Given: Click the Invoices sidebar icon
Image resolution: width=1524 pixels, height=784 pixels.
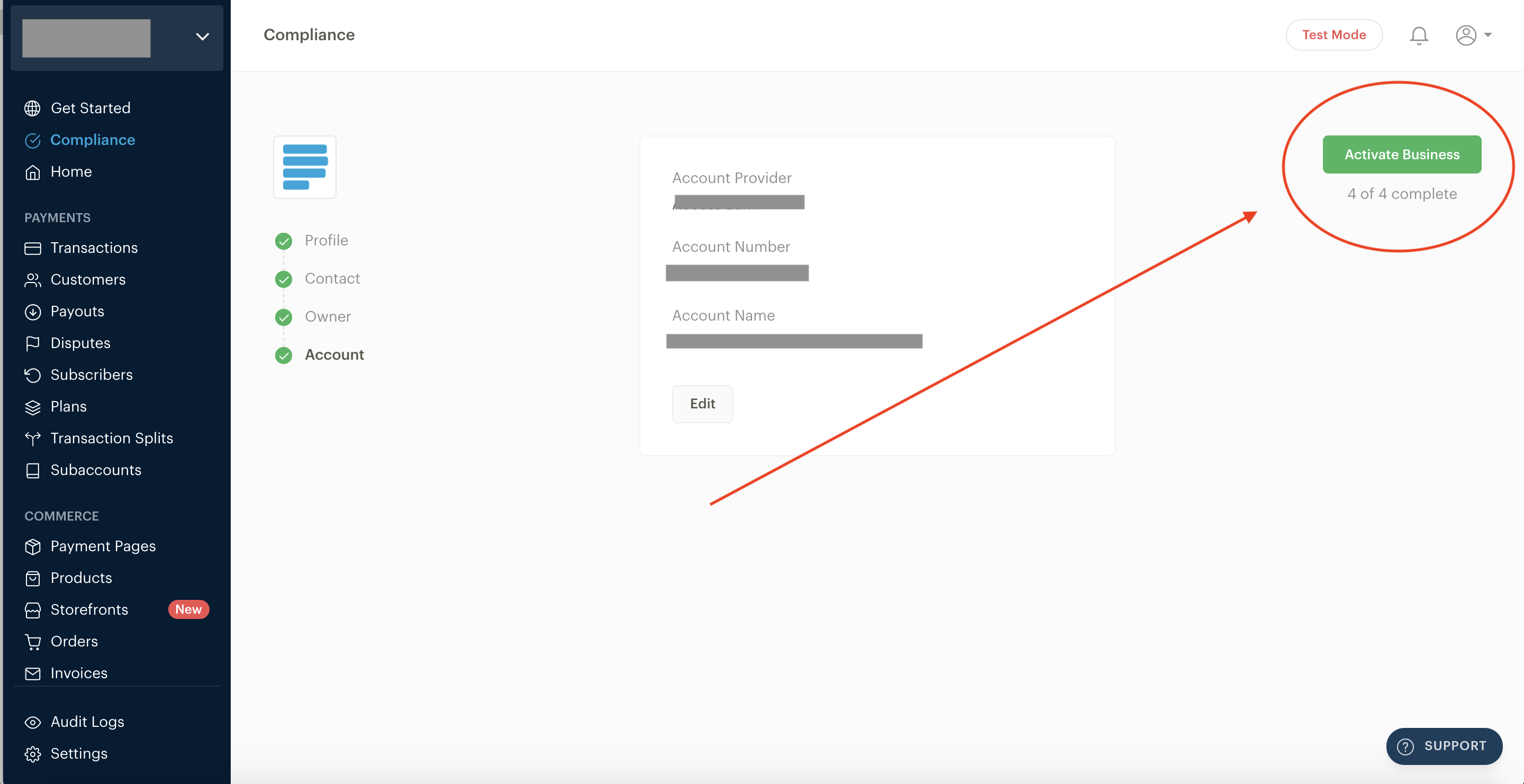Looking at the screenshot, I should click(32, 673).
